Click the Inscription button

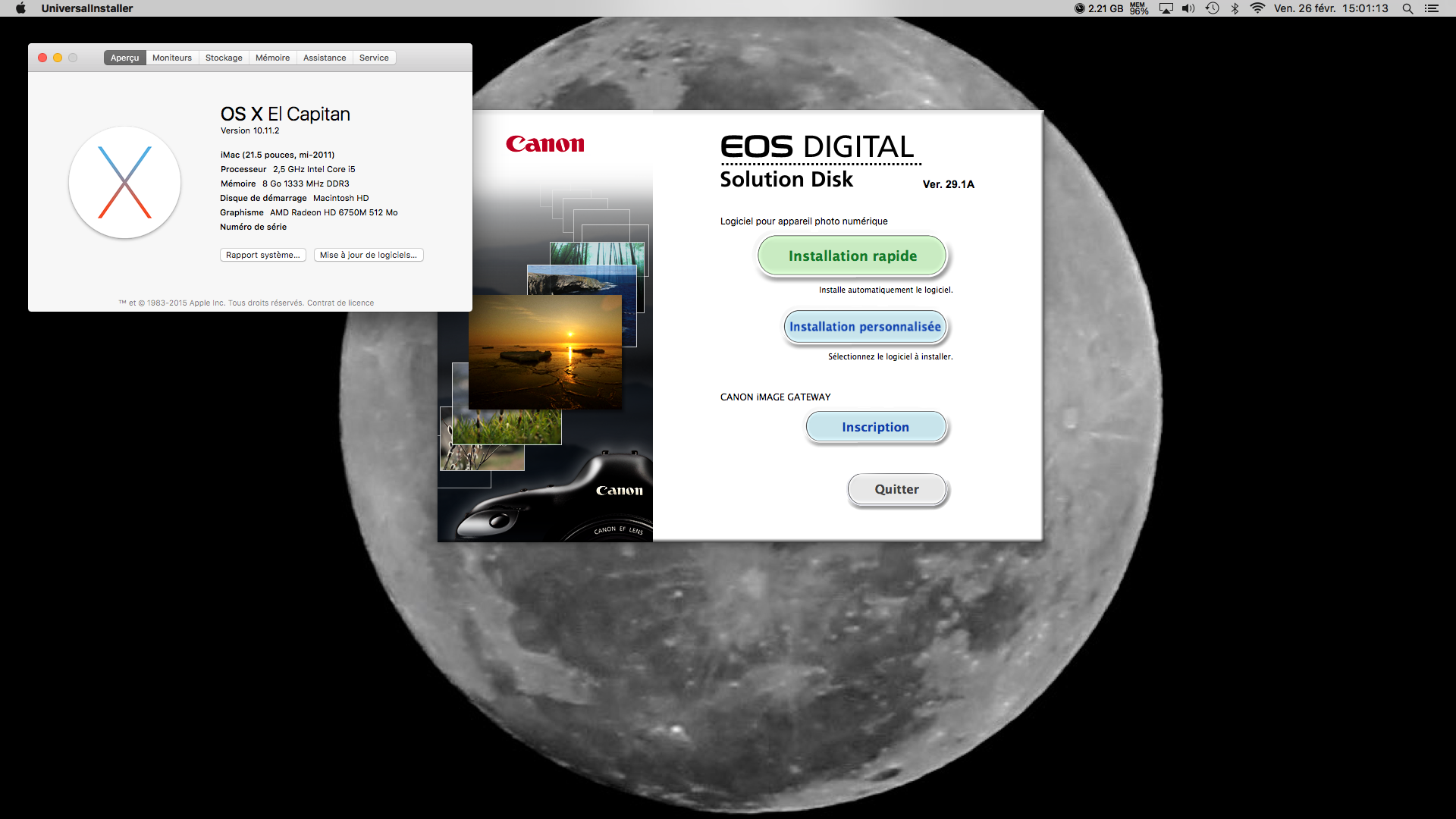pos(876,427)
